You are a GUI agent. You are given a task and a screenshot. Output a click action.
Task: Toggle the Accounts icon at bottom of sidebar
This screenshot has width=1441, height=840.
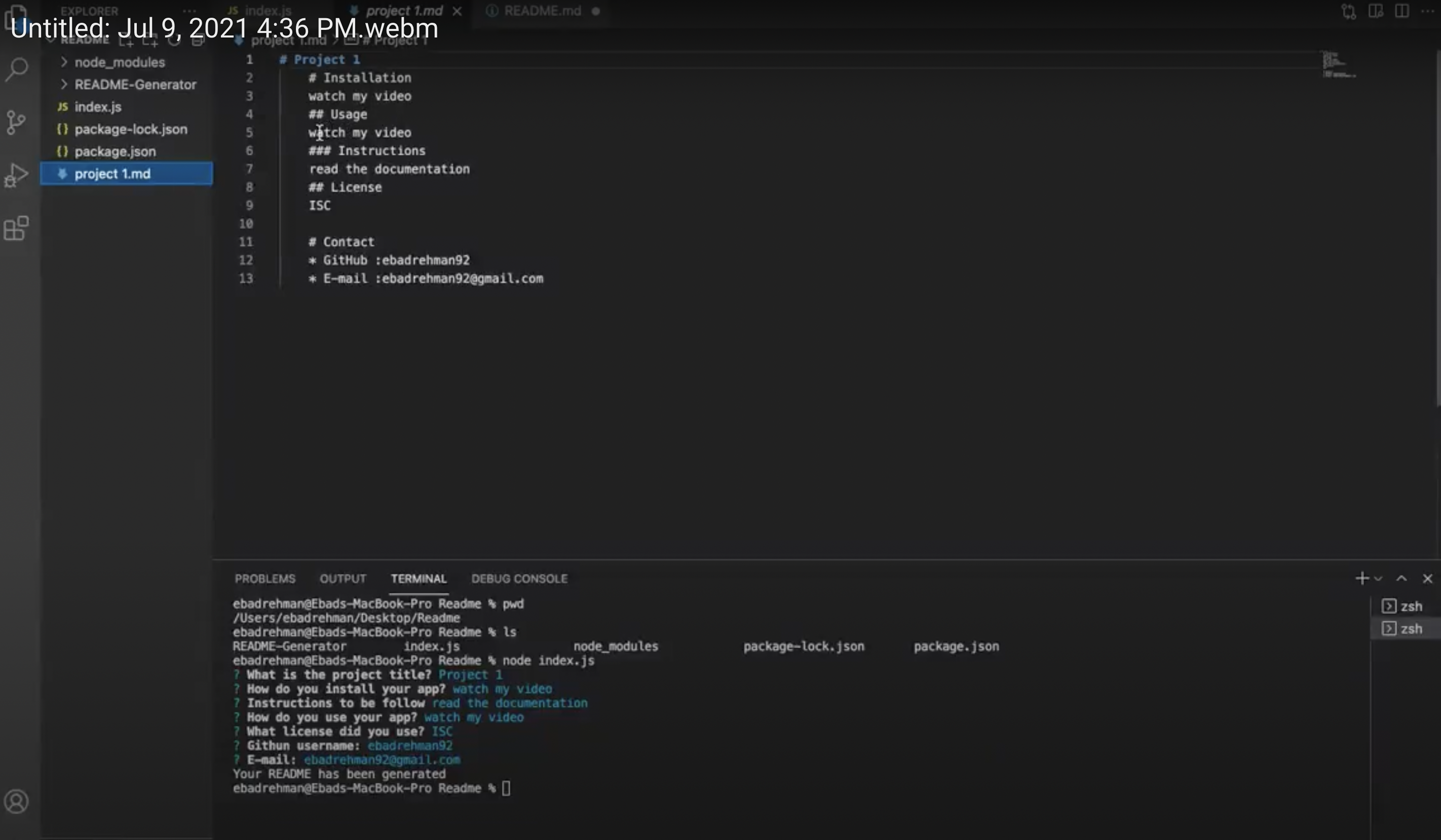click(x=16, y=801)
